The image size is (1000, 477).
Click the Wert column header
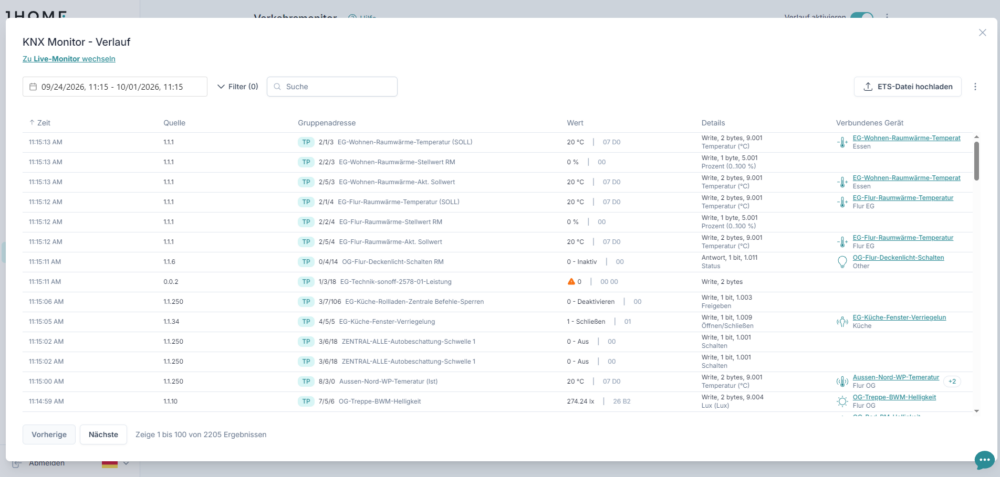pyautogui.click(x=575, y=122)
